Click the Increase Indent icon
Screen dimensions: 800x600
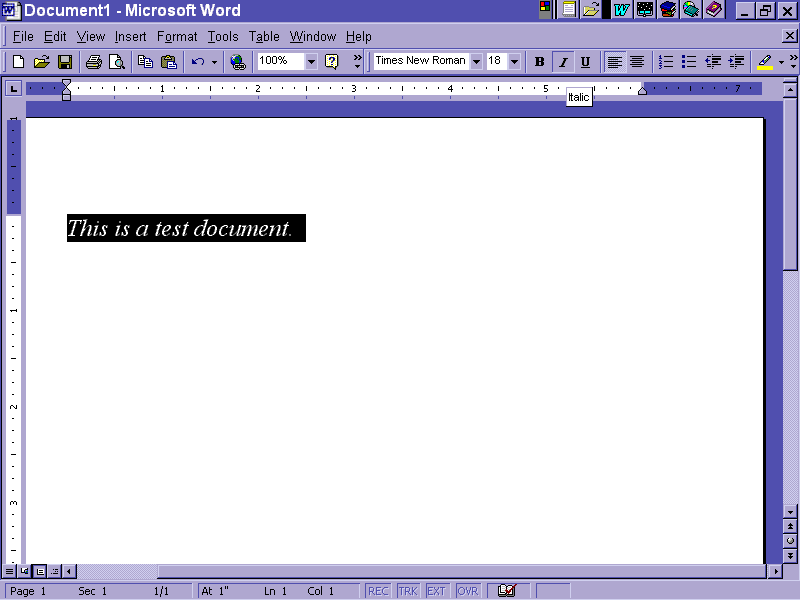[737, 62]
